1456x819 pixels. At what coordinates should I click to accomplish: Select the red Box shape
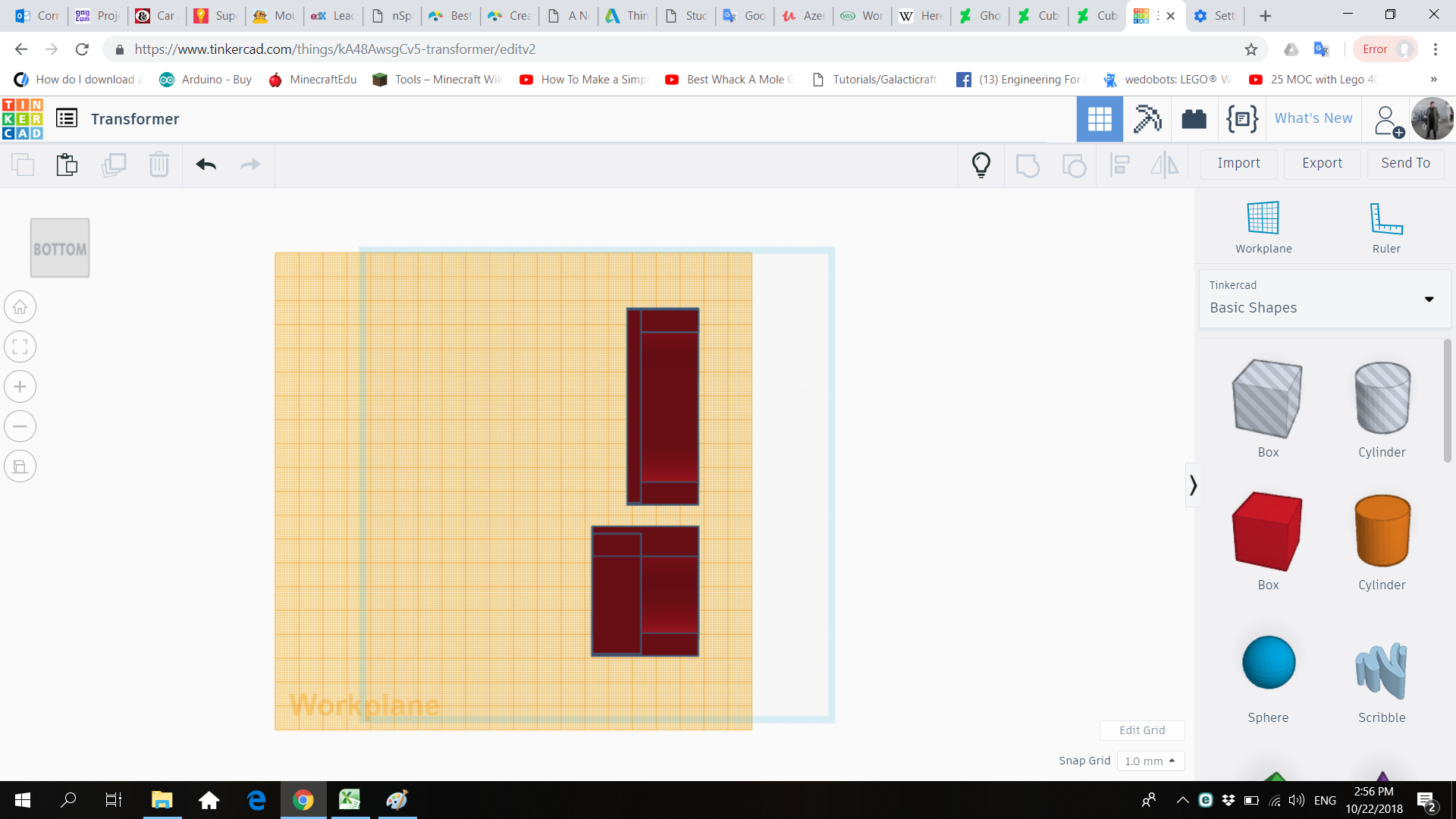click(x=1267, y=532)
